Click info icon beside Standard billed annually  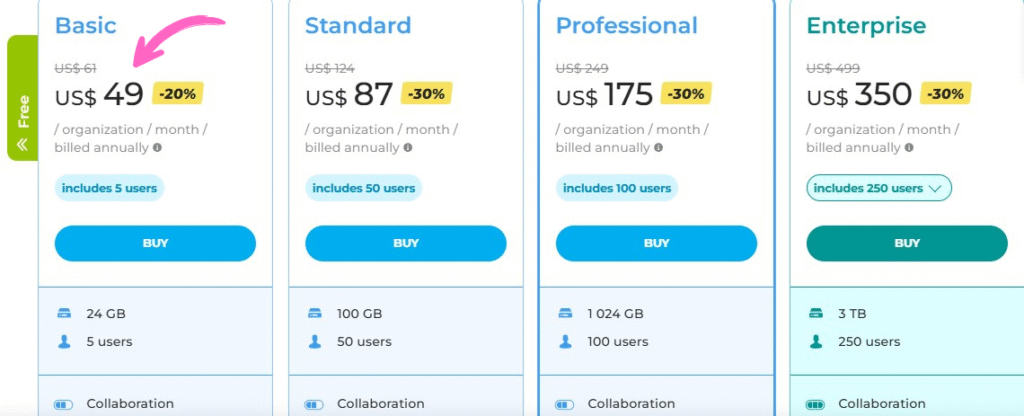pos(408,148)
